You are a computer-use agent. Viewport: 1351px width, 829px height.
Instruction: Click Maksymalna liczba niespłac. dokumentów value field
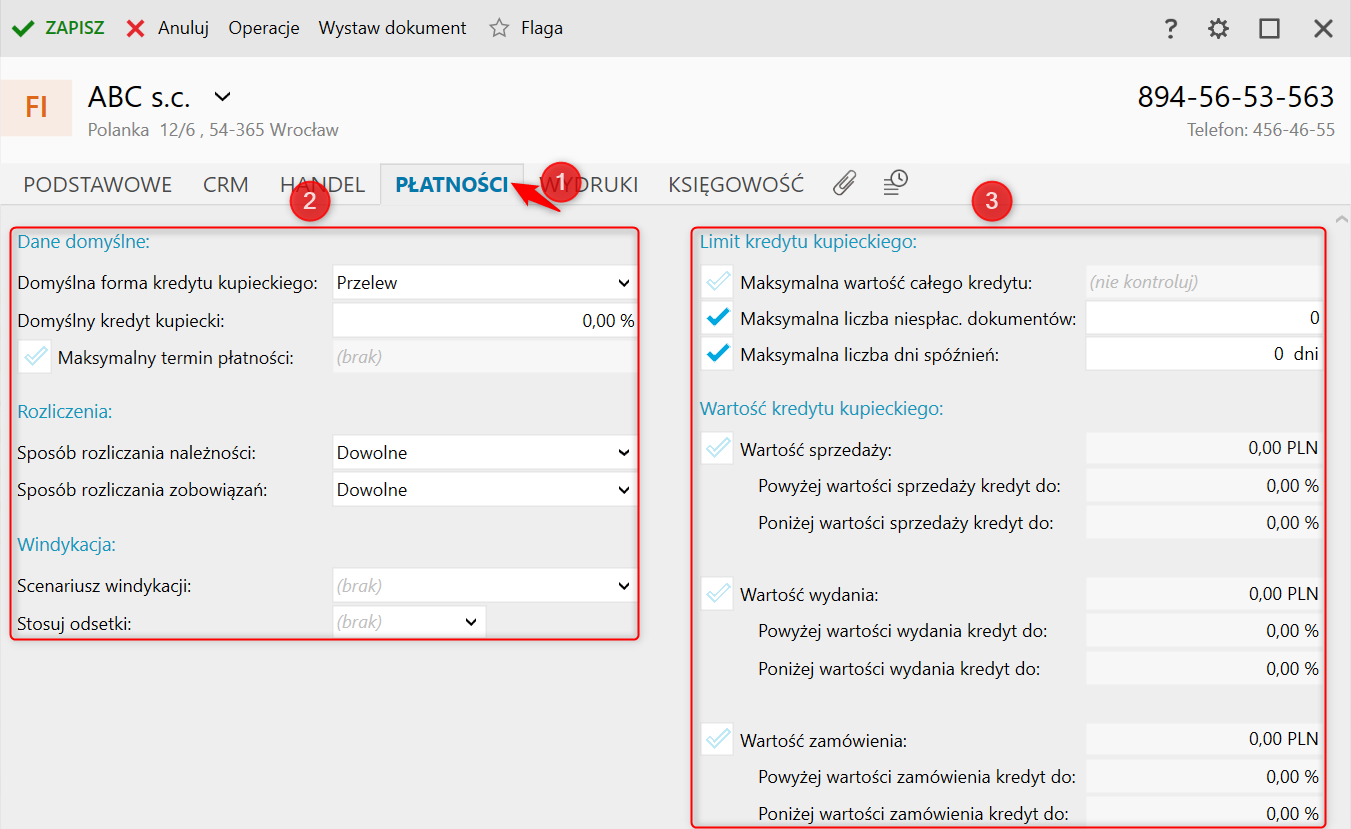pyautogui.click(x=1204, y=319)
